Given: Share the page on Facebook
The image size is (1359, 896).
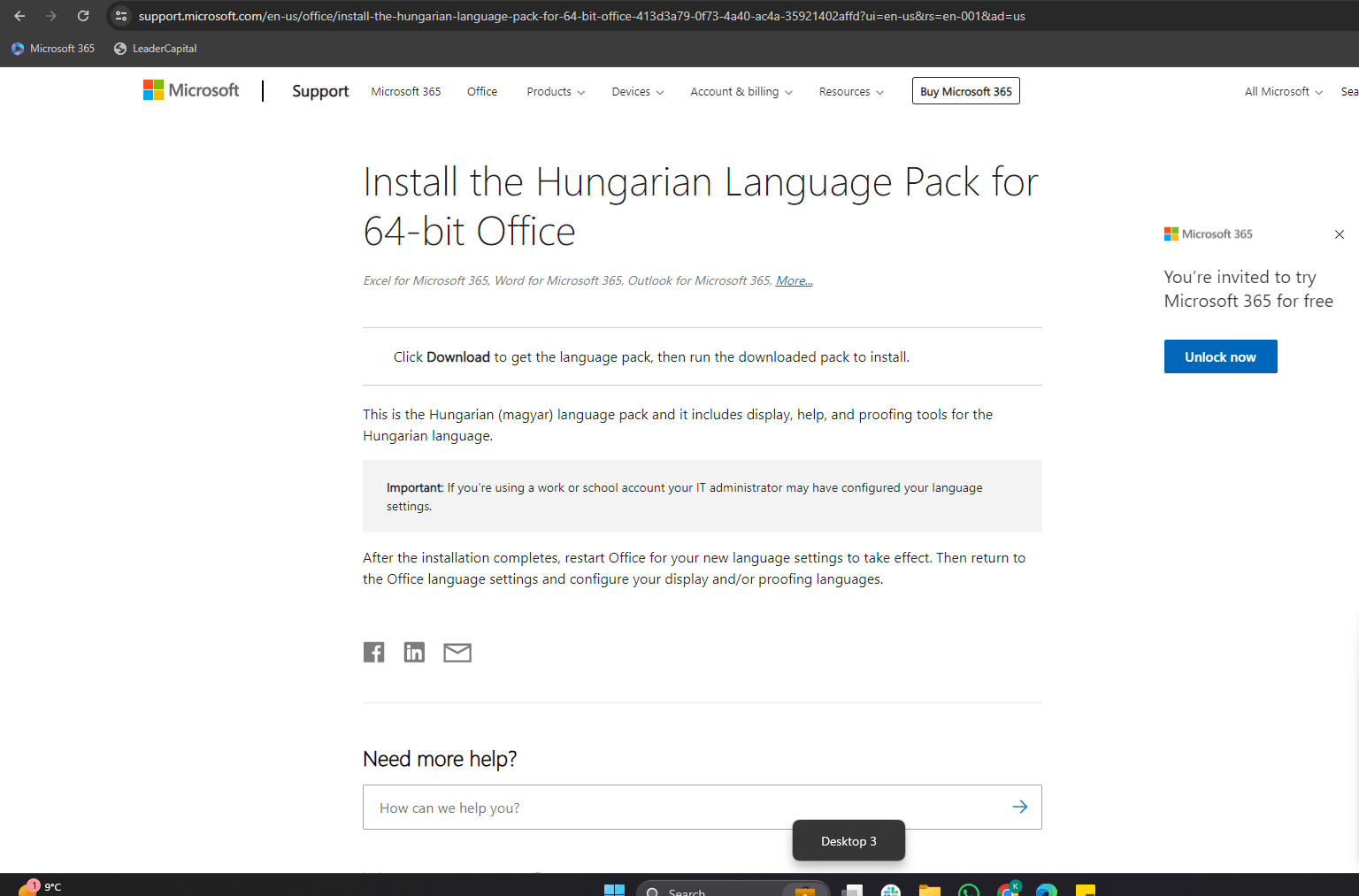Looking at the screenshot, I should (x=374, y=653).
